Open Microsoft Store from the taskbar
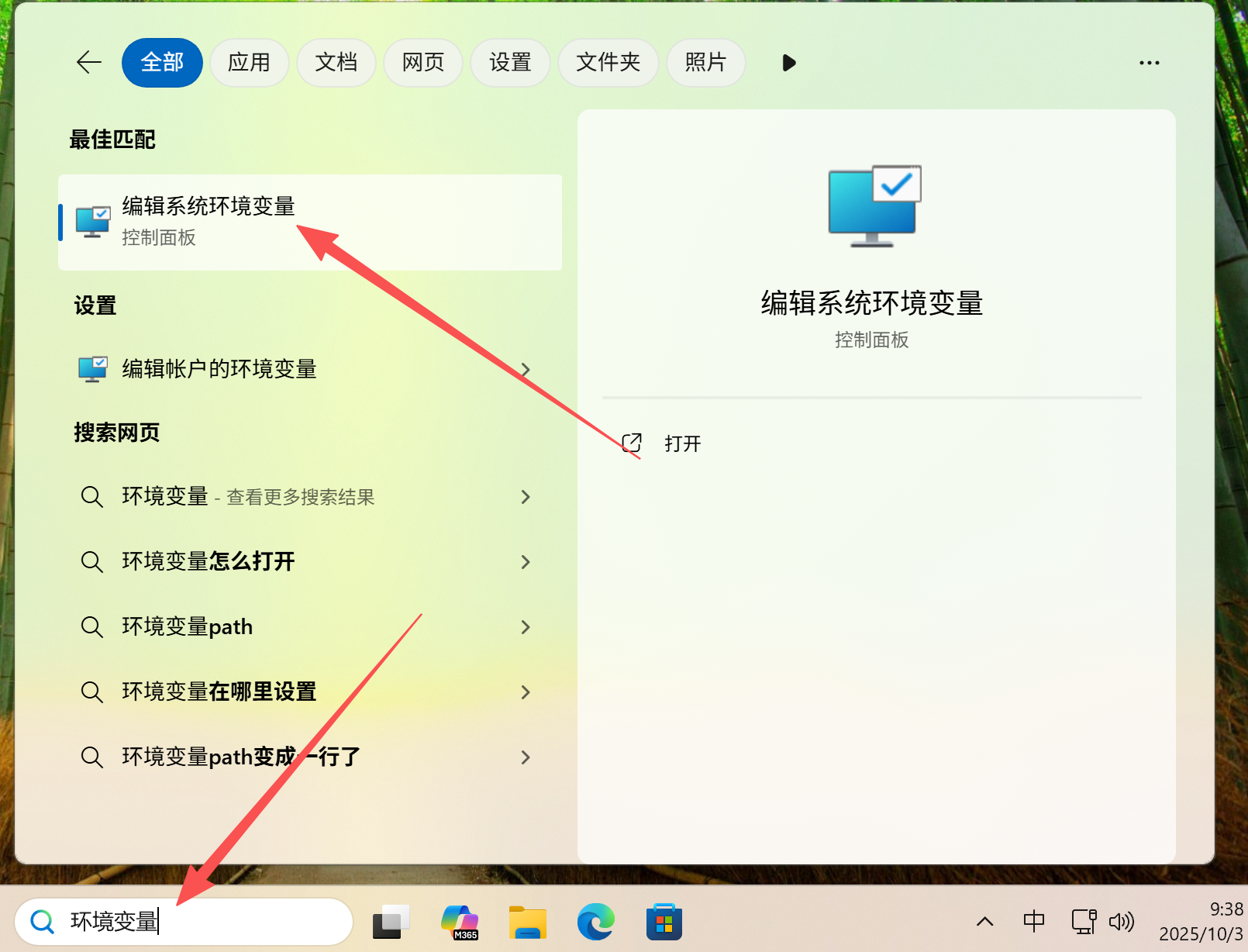The width and height of the screenshot is (1248, 952). coord(664,922)
